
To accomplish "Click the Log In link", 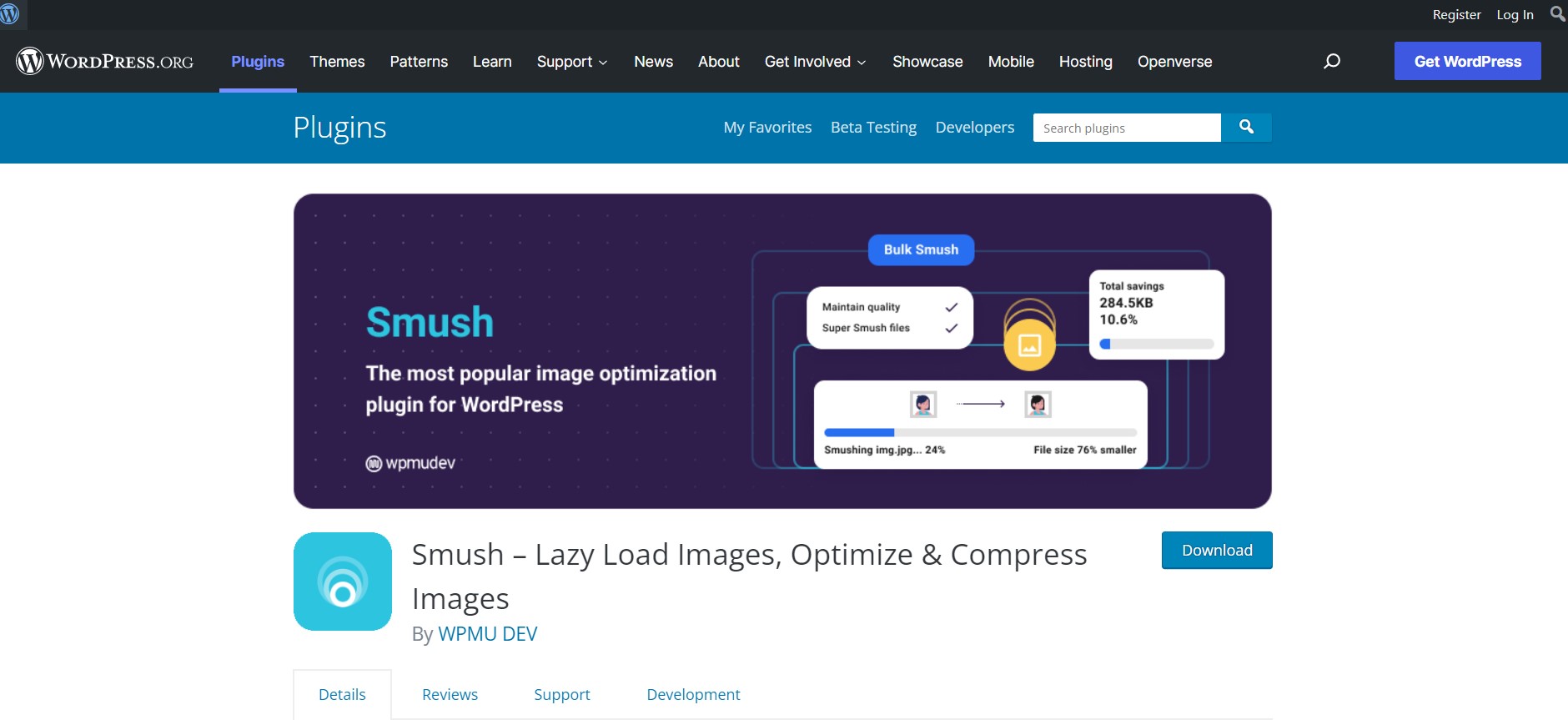I will coord(1515,14).
